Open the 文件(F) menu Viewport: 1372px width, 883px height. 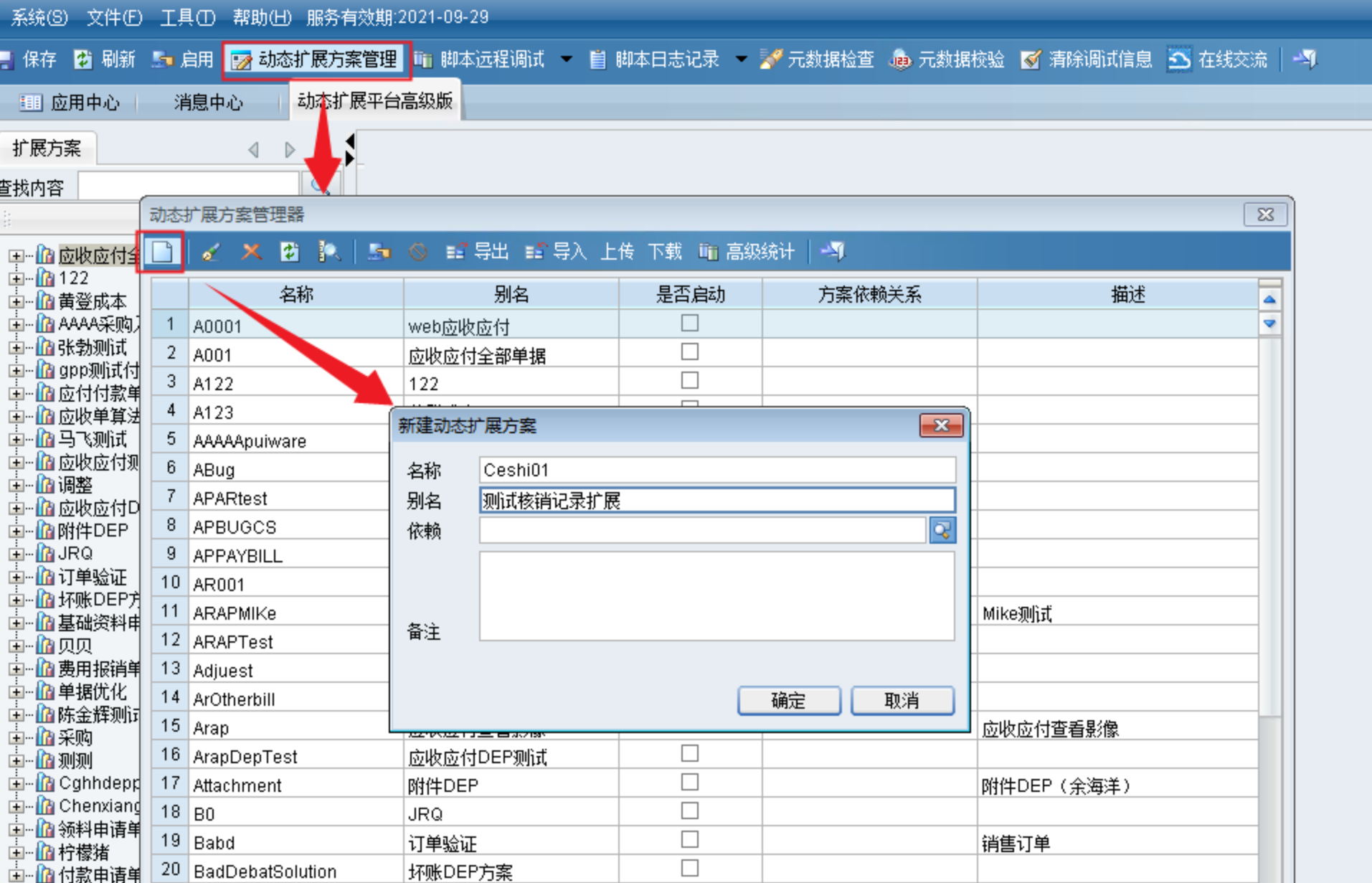[114, 17]
